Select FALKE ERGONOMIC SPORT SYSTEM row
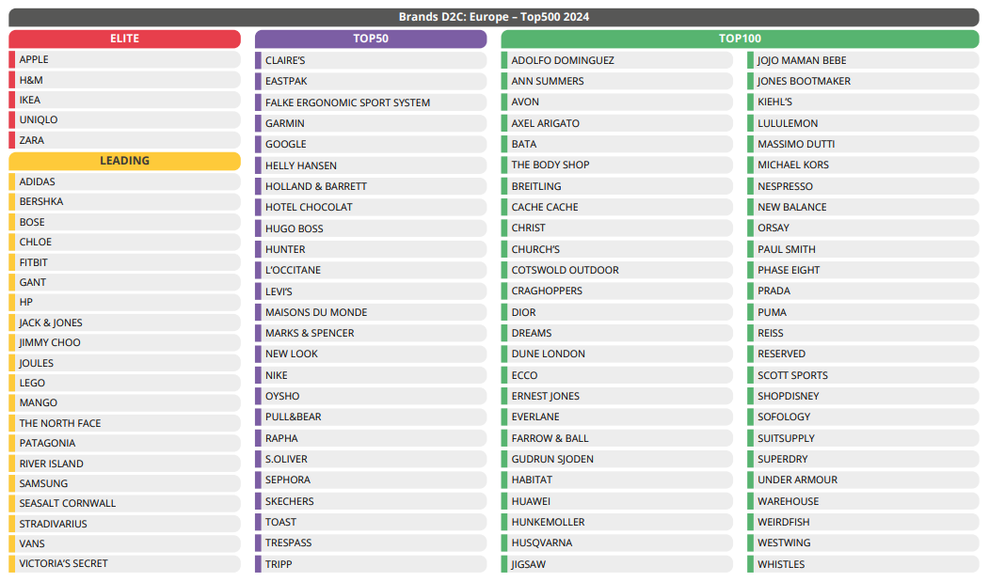 coord(371,103)
